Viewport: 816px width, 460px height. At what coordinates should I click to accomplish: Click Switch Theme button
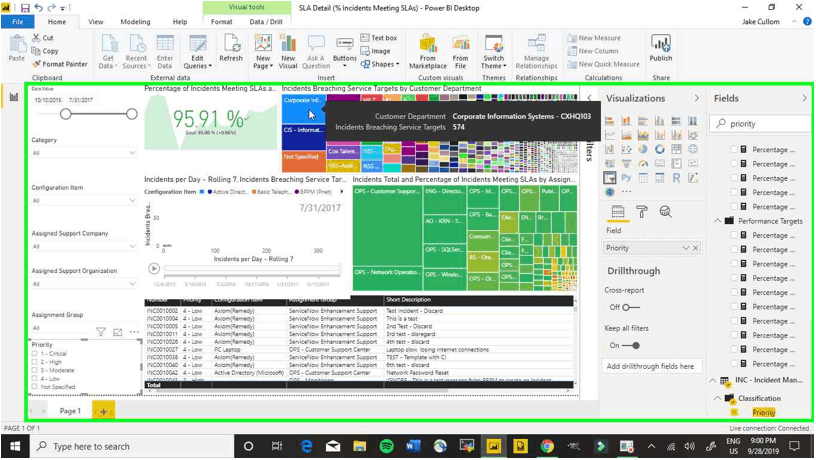[493, 51]
